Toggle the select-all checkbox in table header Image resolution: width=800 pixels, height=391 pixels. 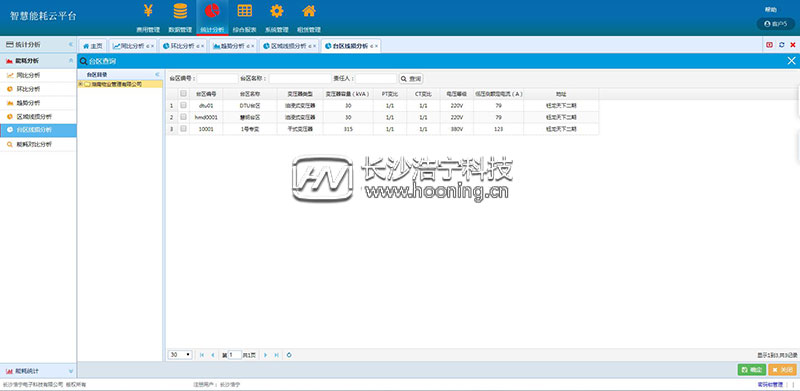pos(184,93)
